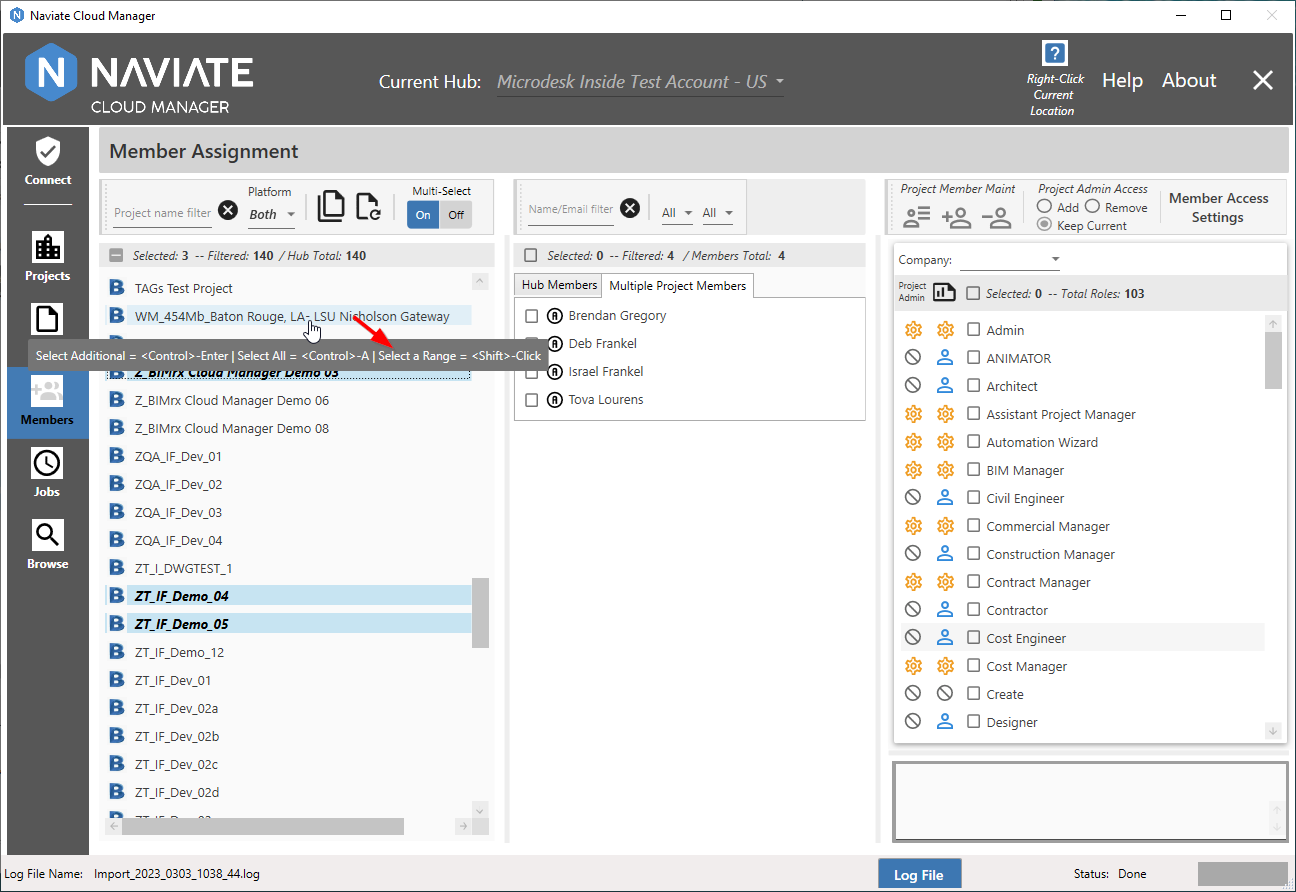Click the blue person icon for ANIMATOR role
1296x892 pixels.
pyautogui.click(x=945, y=358)
